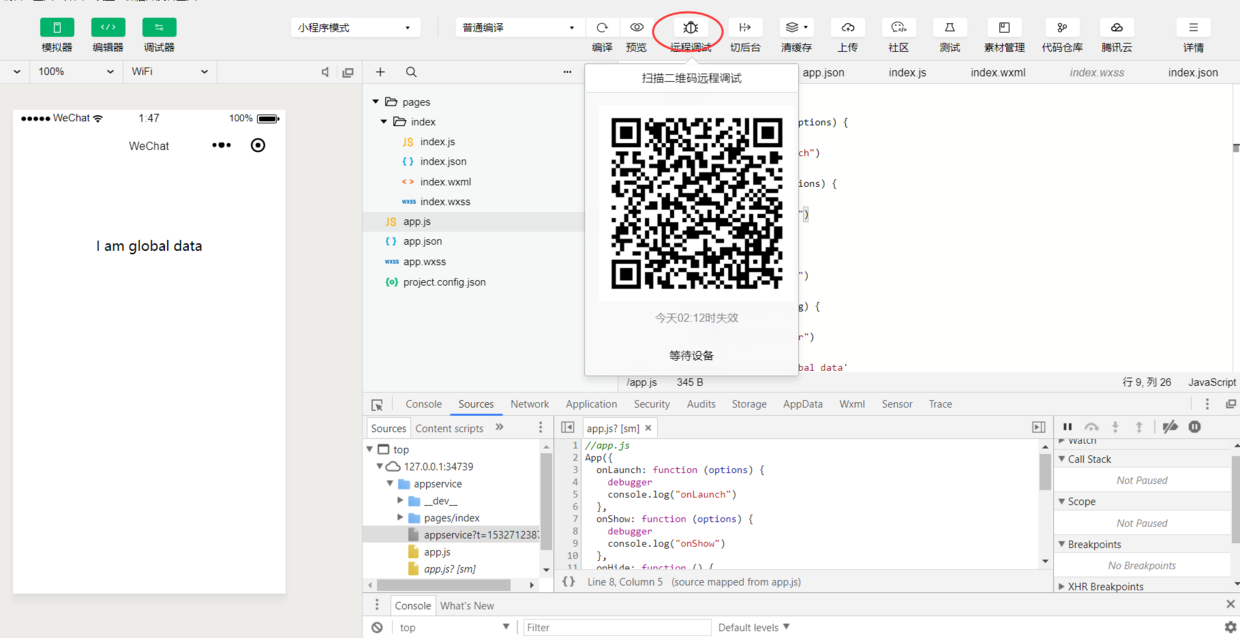This screenshot has width=1240, height=638.
Task: Open material management (素材管理)
Action: pos(1004,28)
